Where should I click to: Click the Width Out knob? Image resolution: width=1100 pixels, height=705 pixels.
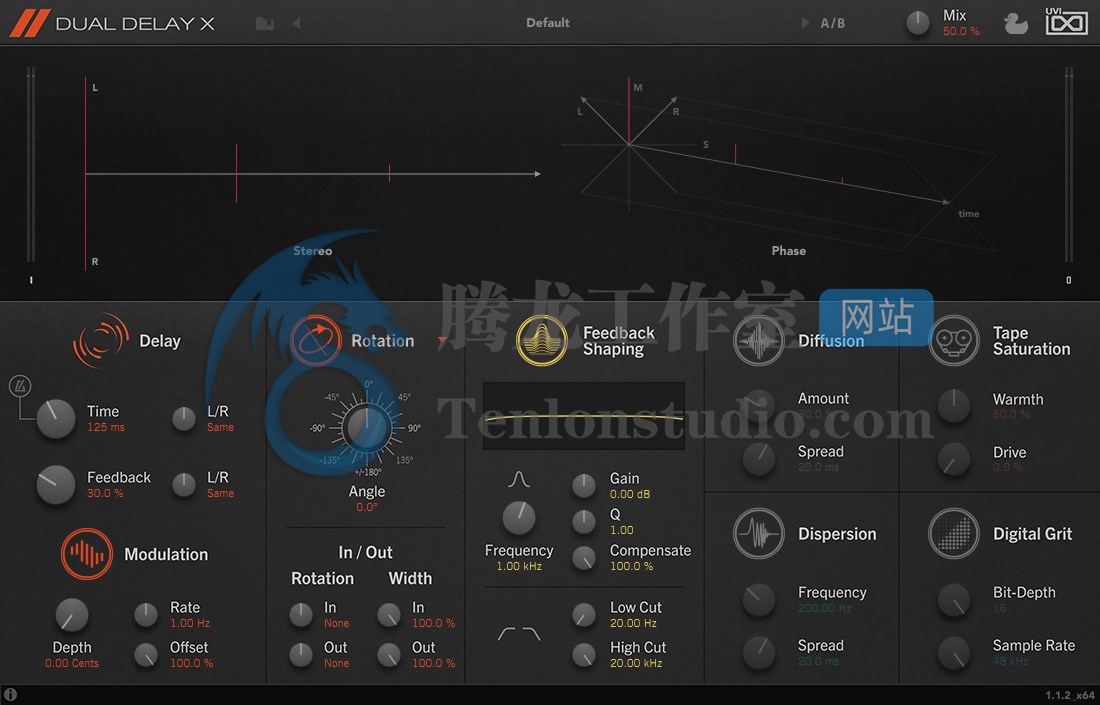[x=389, y=655]
